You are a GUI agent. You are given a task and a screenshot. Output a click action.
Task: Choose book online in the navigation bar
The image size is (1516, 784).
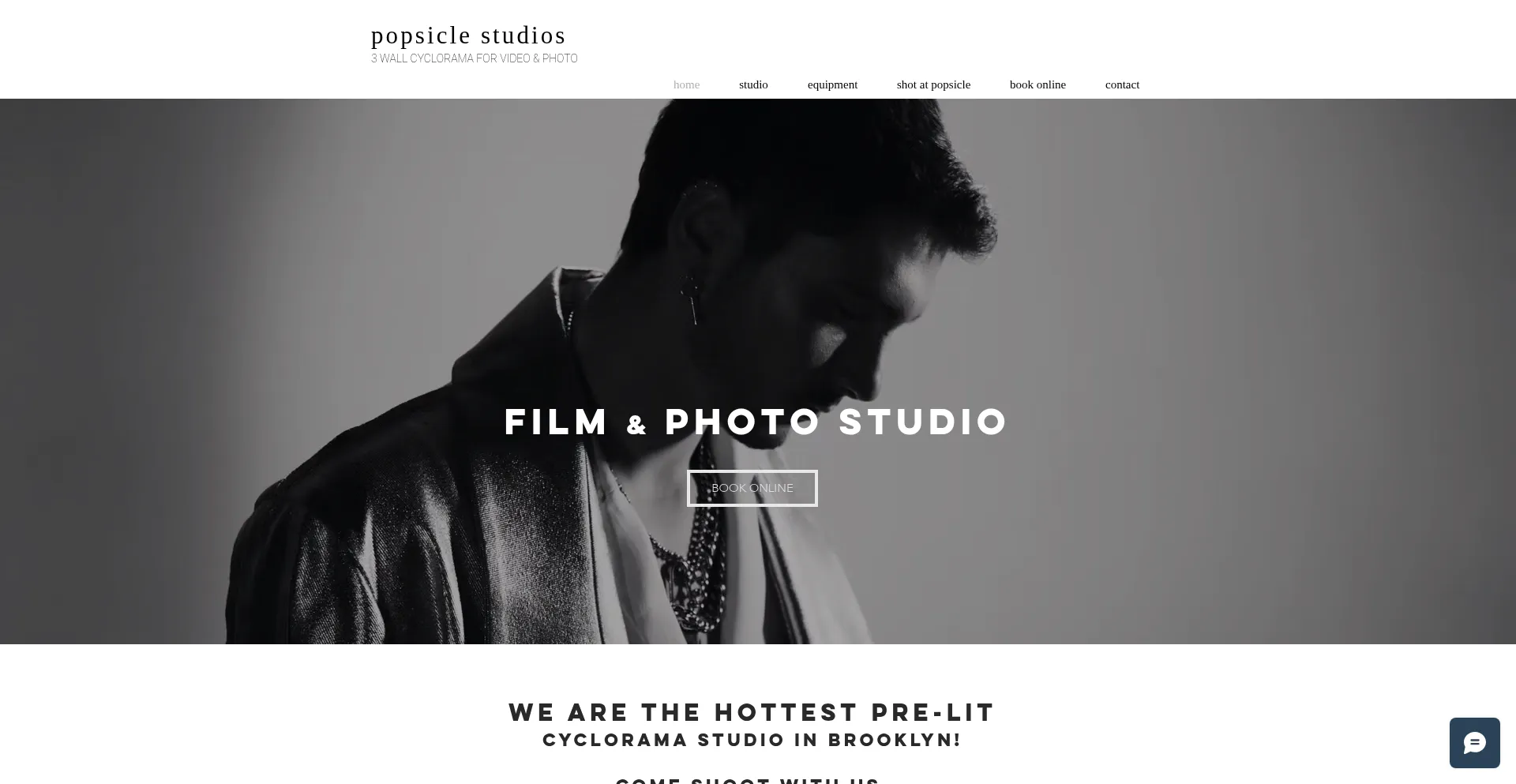1038,84
